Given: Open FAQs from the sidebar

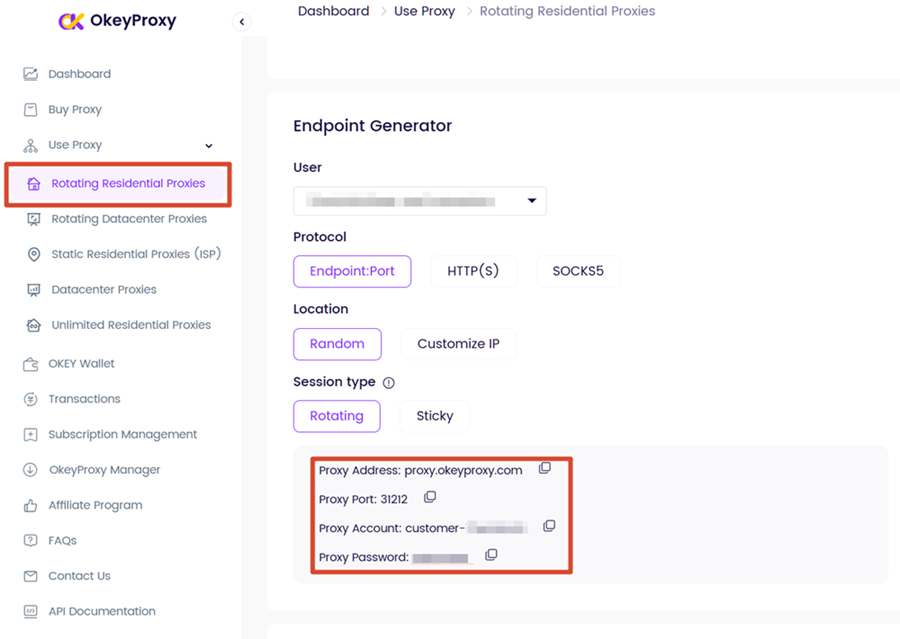Looking at the screenshot, I should (63, 541).
